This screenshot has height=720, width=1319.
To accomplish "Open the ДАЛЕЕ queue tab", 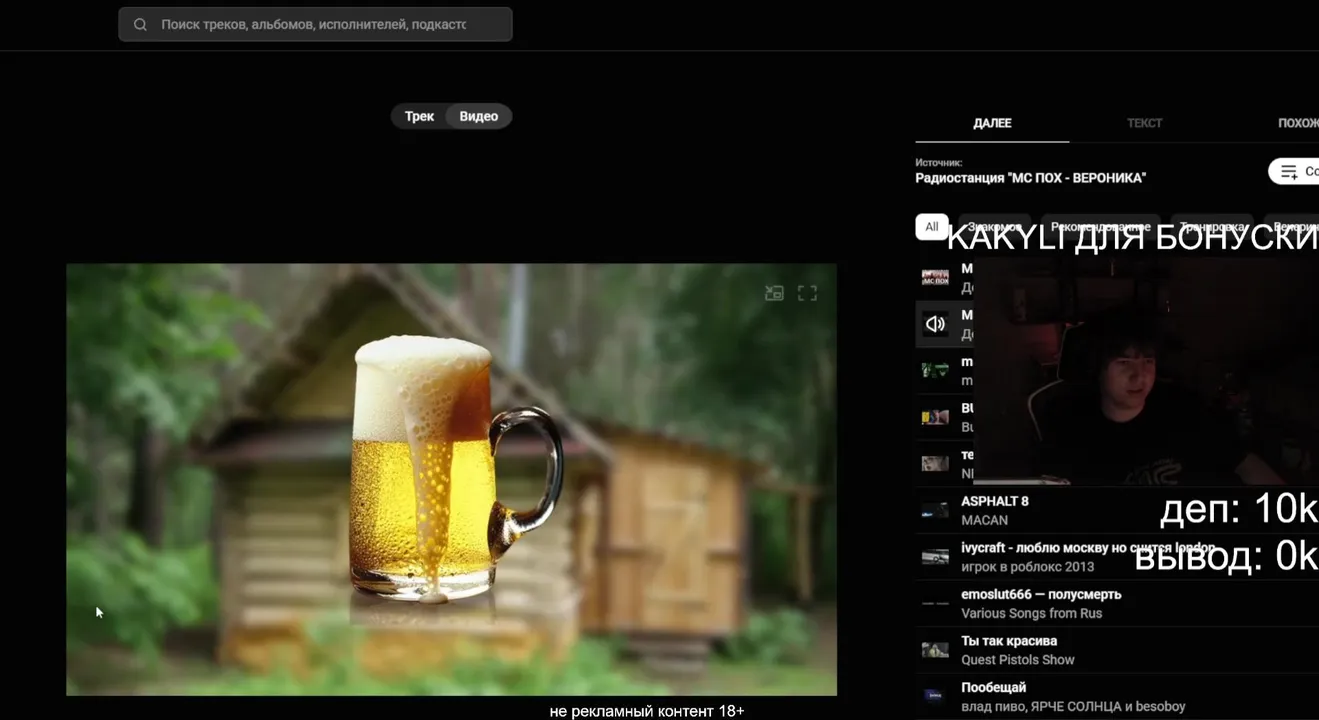I will pos(992,123).
